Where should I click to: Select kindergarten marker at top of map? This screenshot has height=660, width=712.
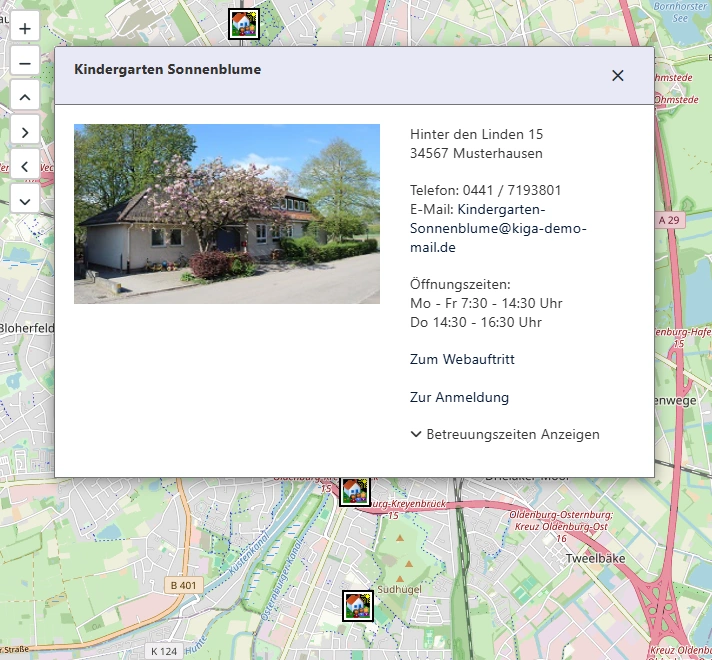click(x=243, y=24)
